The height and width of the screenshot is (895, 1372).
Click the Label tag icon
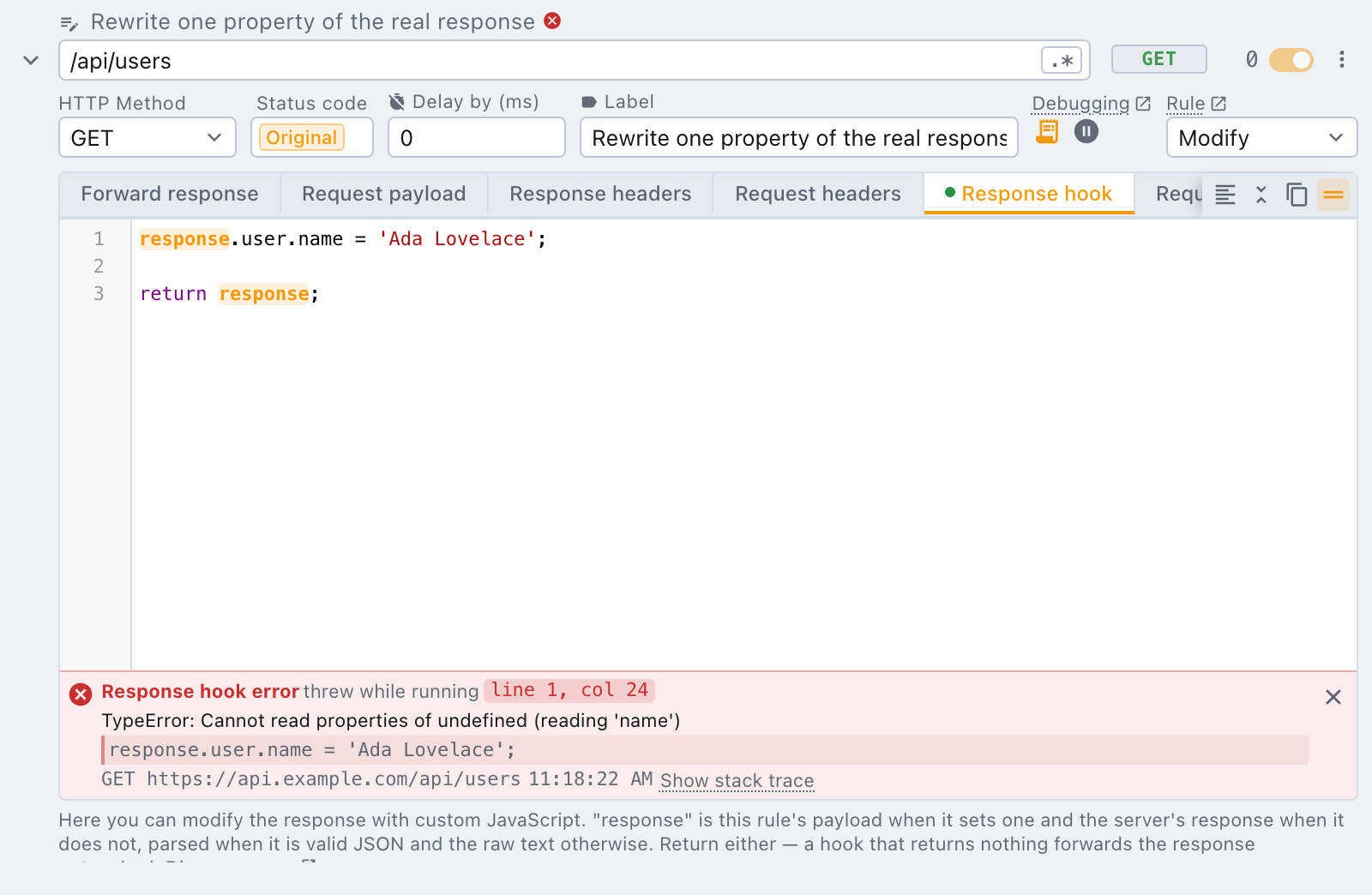pos(589,102)
